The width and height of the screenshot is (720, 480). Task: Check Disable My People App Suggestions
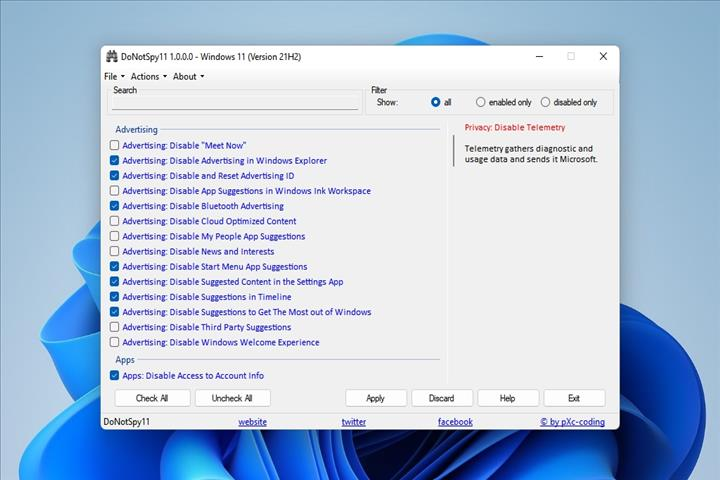pos(114,236)
